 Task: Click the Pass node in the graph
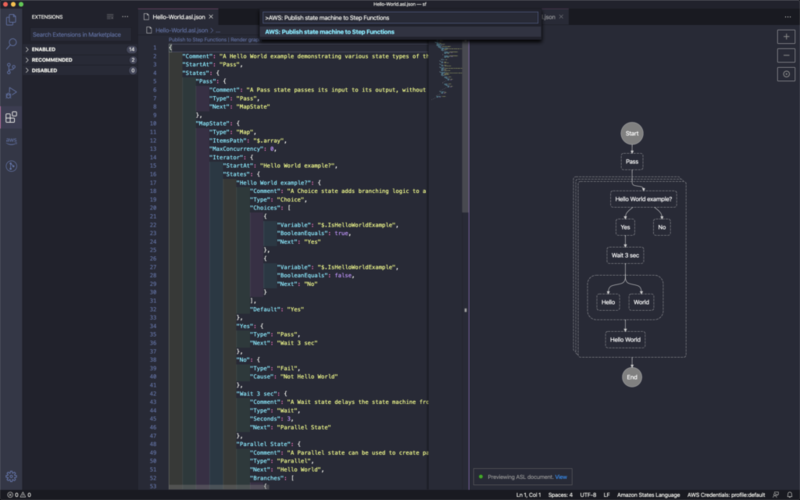coord(632,162)
